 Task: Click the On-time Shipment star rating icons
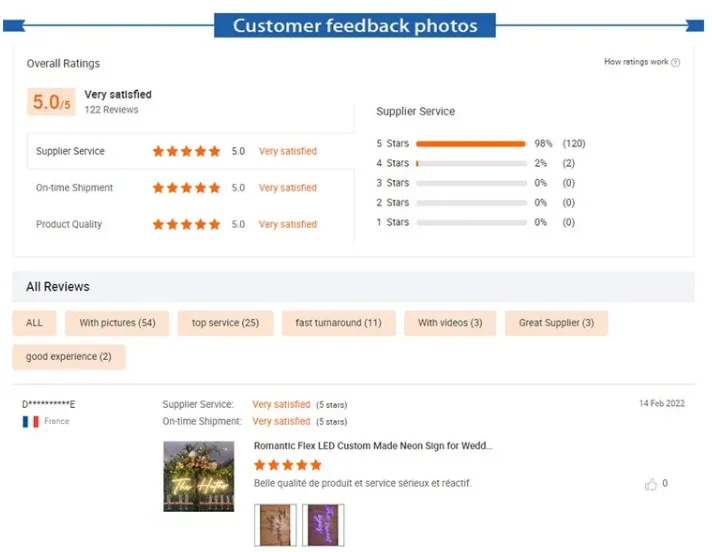[x=187, y=188]
